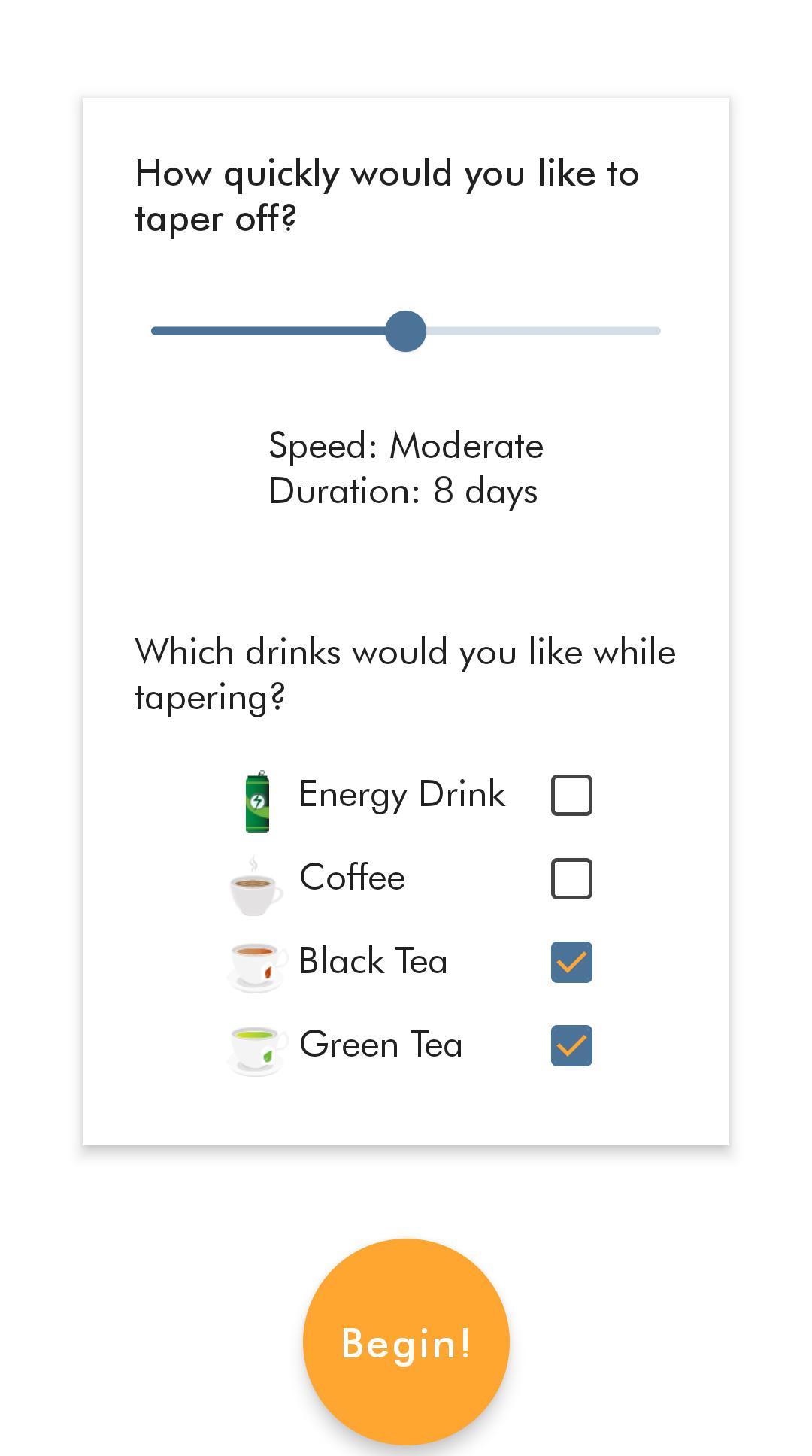Check the Coffee checkbox
Screen dimensions: 812x1456
point(571,878)
